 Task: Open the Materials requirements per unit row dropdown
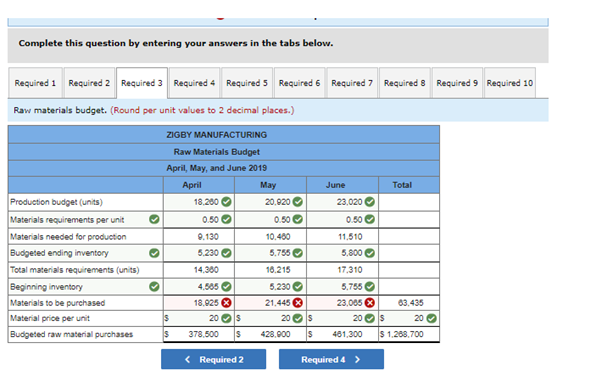click(86, 219)
